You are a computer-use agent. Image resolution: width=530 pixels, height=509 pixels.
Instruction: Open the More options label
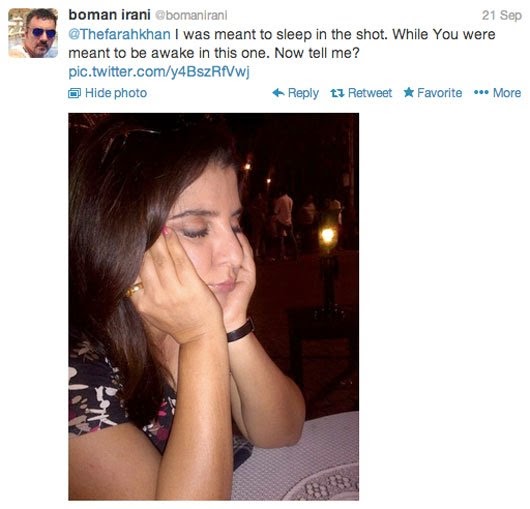point(507,93)
